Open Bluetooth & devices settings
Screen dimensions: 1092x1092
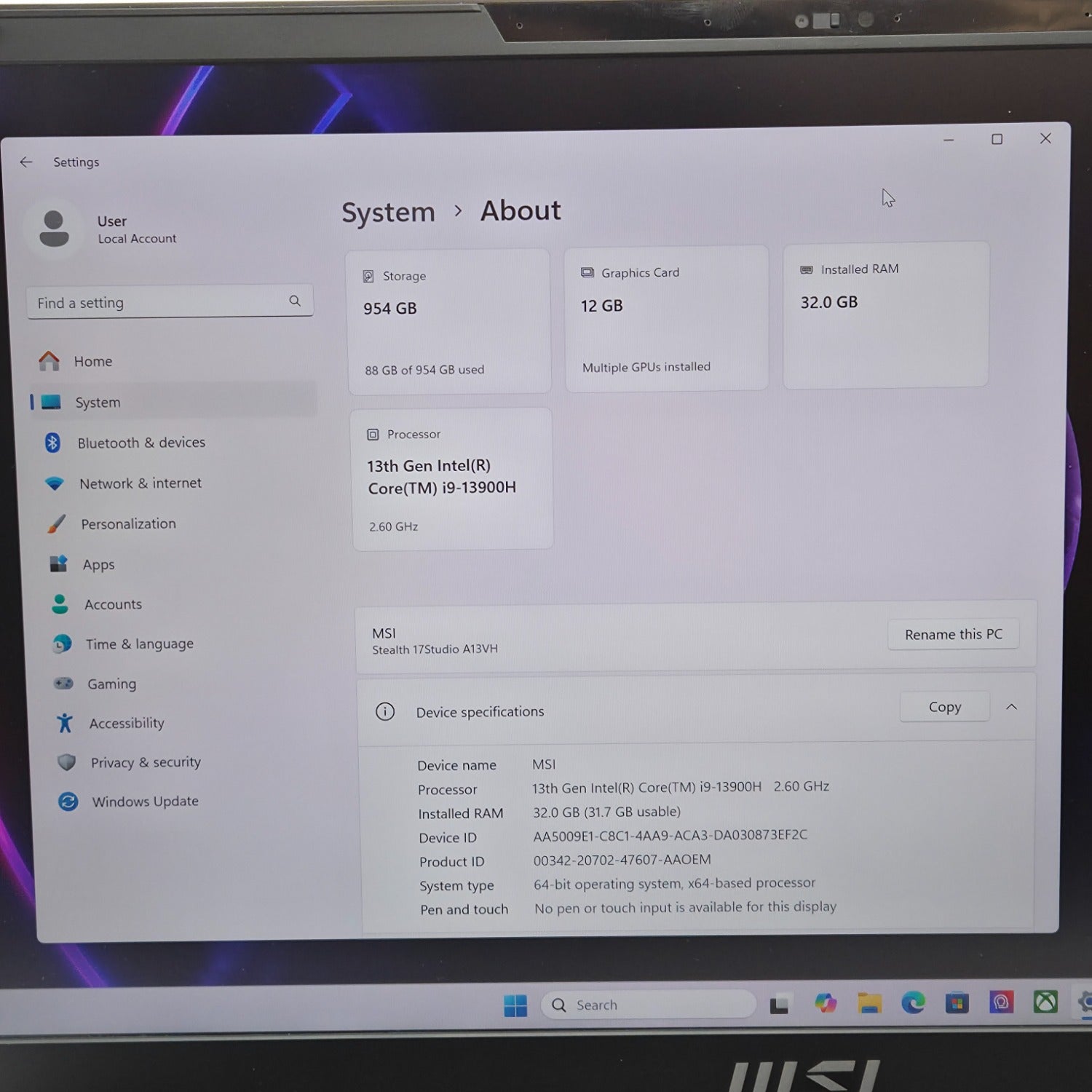pos(141,443)
